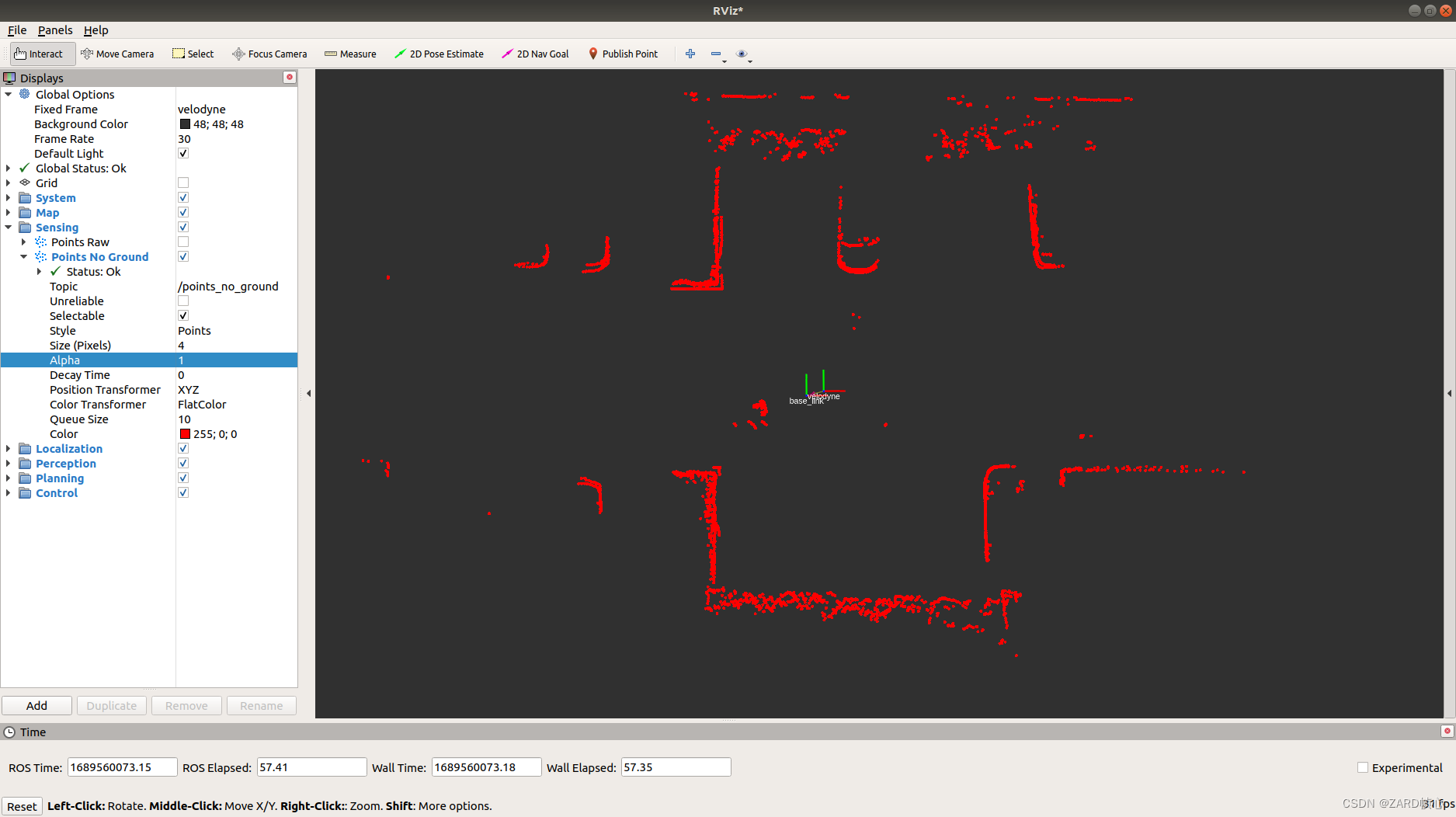Open the Background Color swatch
Image resolution: width=1456 pixels, height=817 pixels.
(185, 123)
